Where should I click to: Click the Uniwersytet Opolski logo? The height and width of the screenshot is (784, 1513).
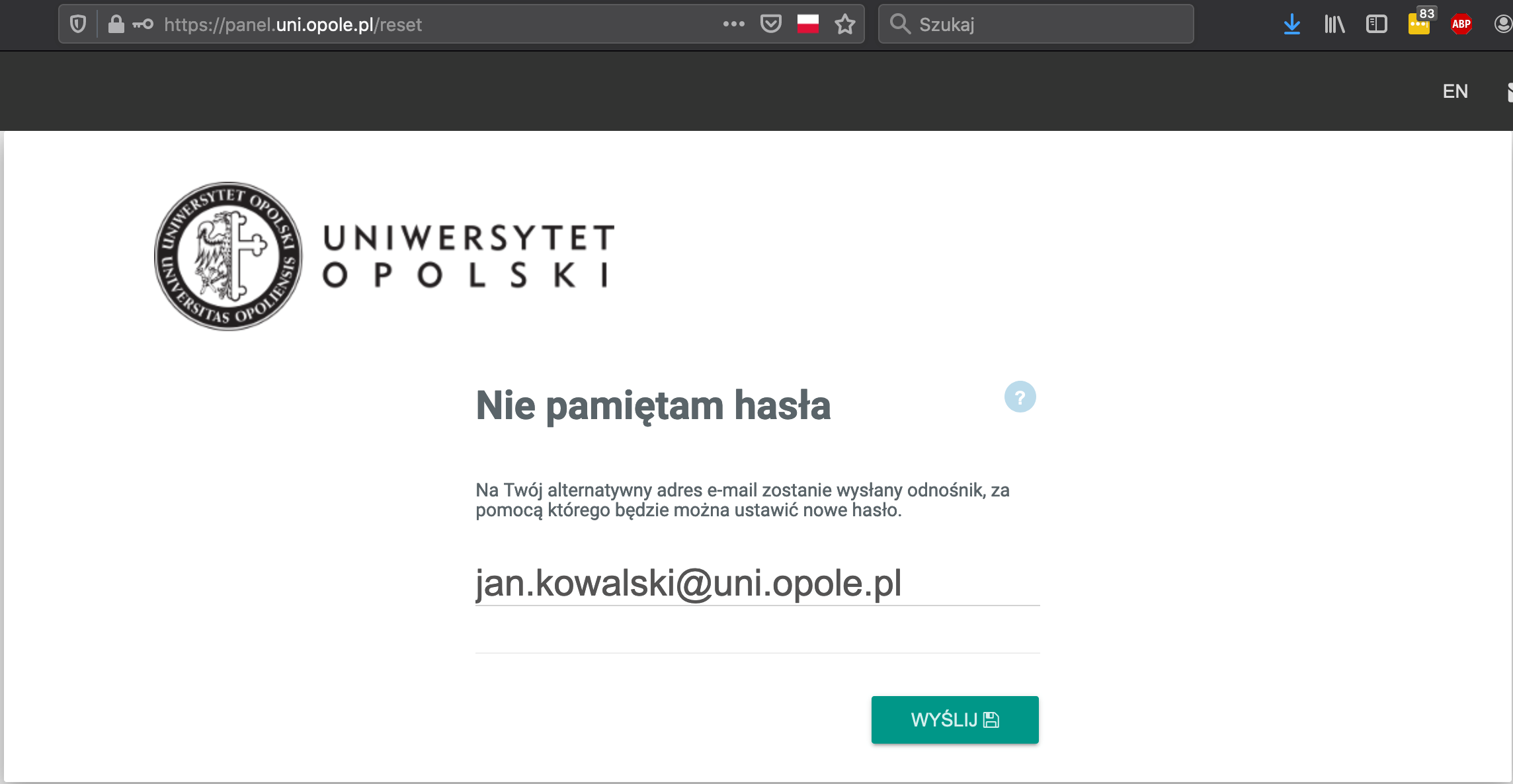[384, 256]
